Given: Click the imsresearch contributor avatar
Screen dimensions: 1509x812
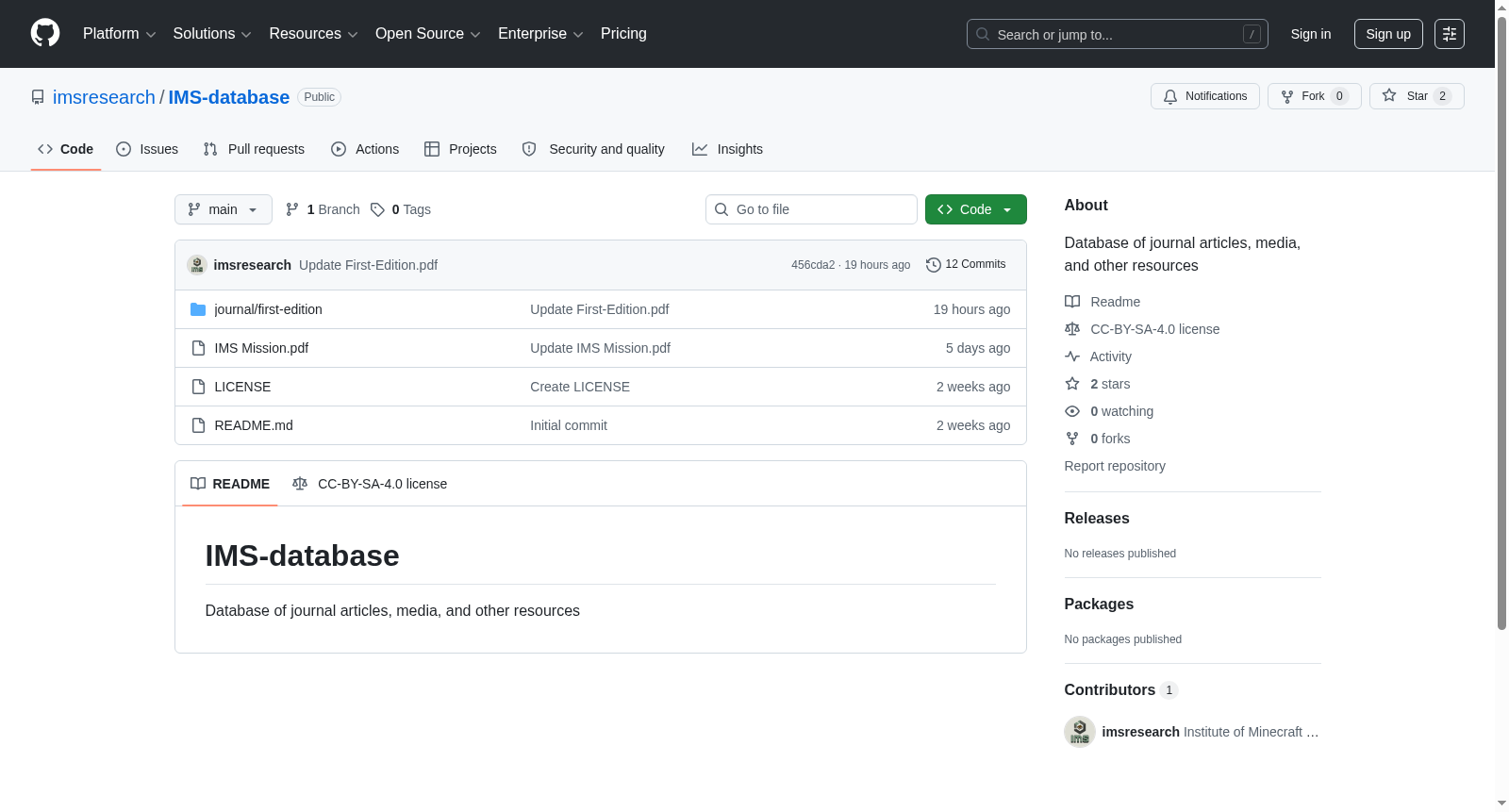Looking at the screenshot, I should [1080, 732].
